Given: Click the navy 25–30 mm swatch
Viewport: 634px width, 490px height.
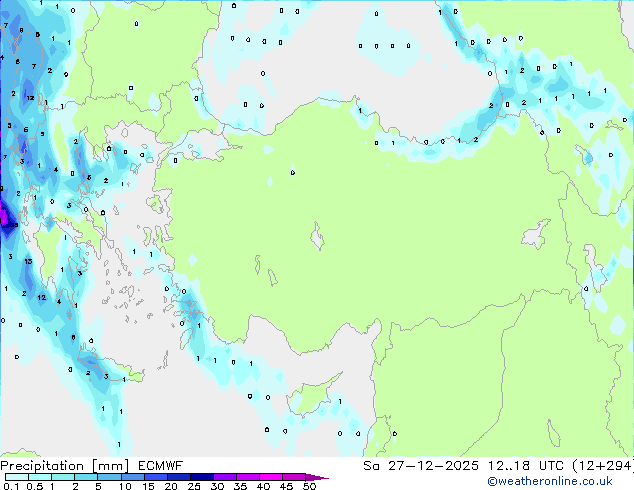Looking at the screenshot, I should pyautogui.click(x=201, y=477).
